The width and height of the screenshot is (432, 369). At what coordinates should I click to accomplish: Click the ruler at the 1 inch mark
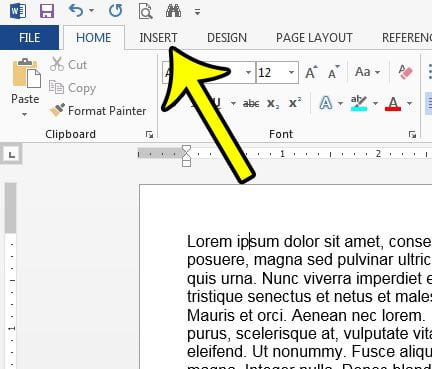[282, 154]
